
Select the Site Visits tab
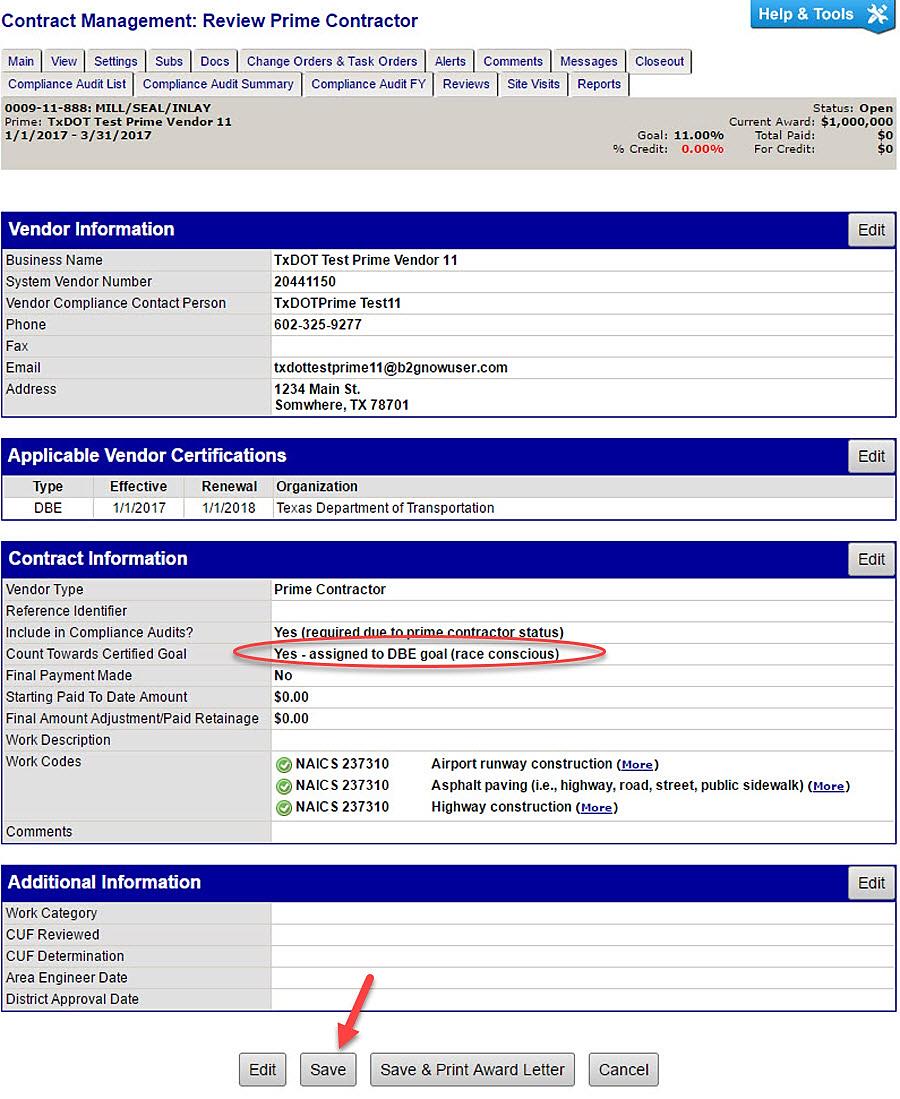[x=533, y=85]
